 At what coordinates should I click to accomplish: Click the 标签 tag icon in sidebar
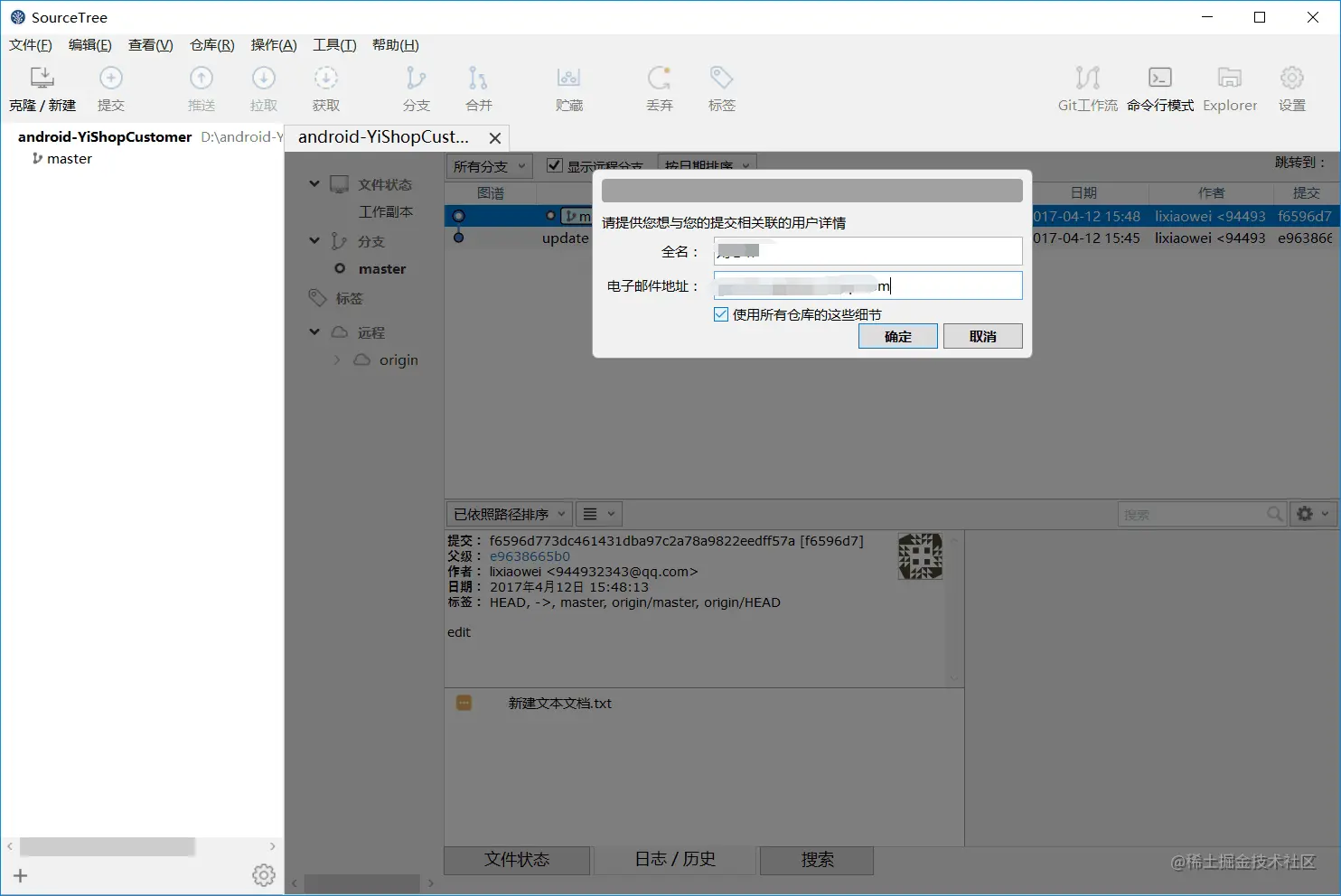click(317, 298)
